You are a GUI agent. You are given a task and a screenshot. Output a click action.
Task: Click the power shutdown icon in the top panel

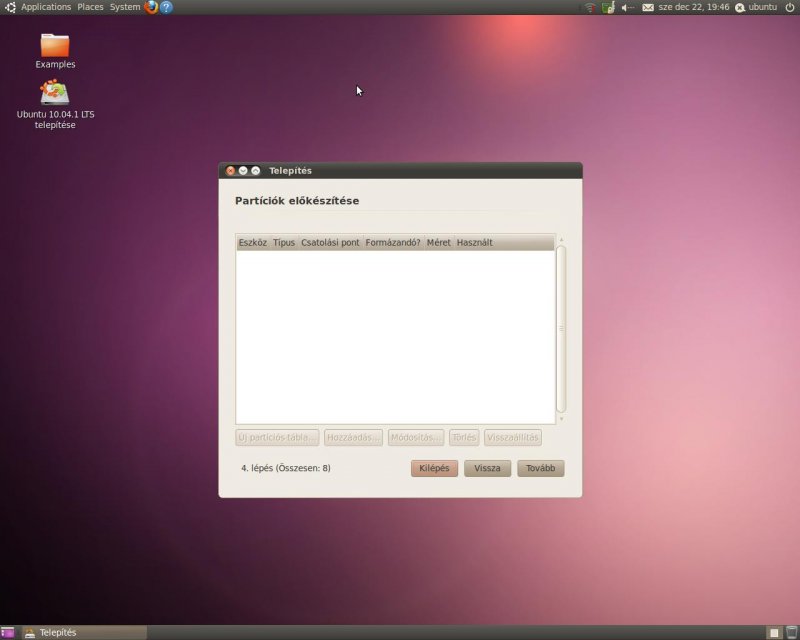[x=789, y=7]
